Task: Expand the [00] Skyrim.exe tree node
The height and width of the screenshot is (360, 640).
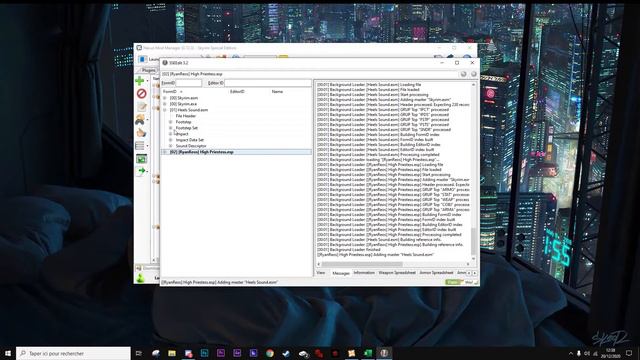Action: 164,104
